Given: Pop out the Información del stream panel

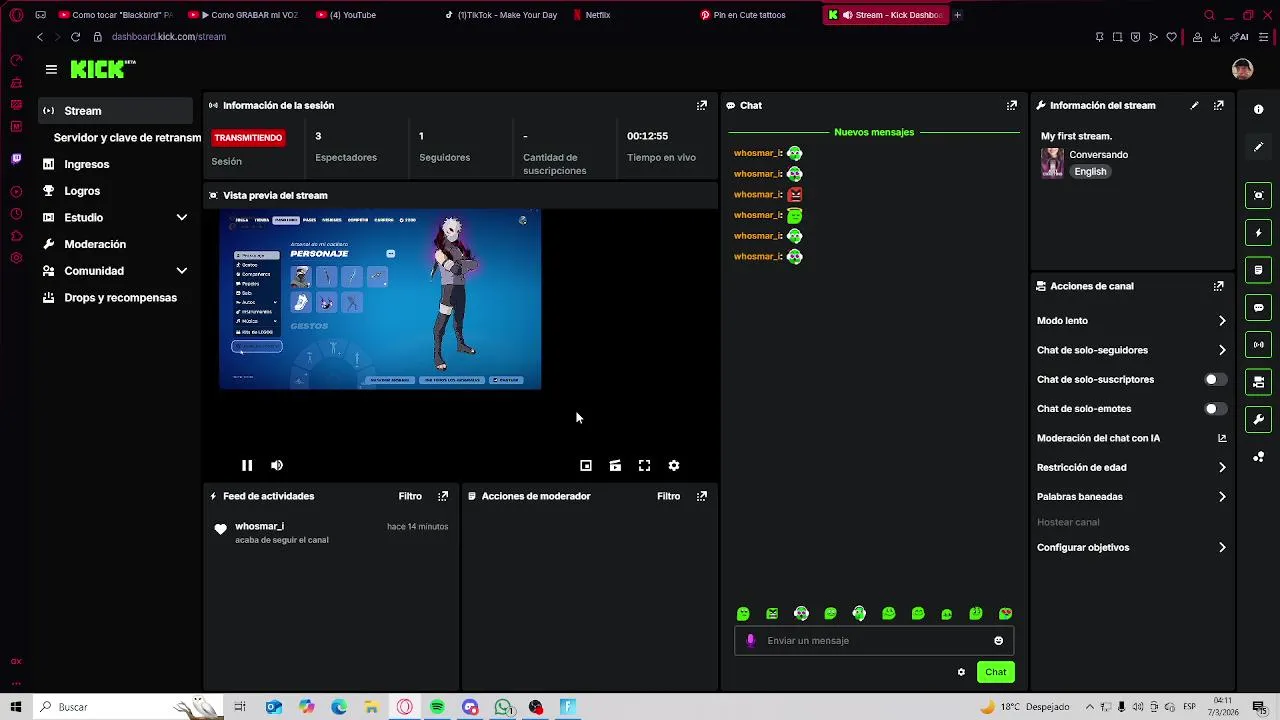Looking at the screenshot, I should (1219, 105).
